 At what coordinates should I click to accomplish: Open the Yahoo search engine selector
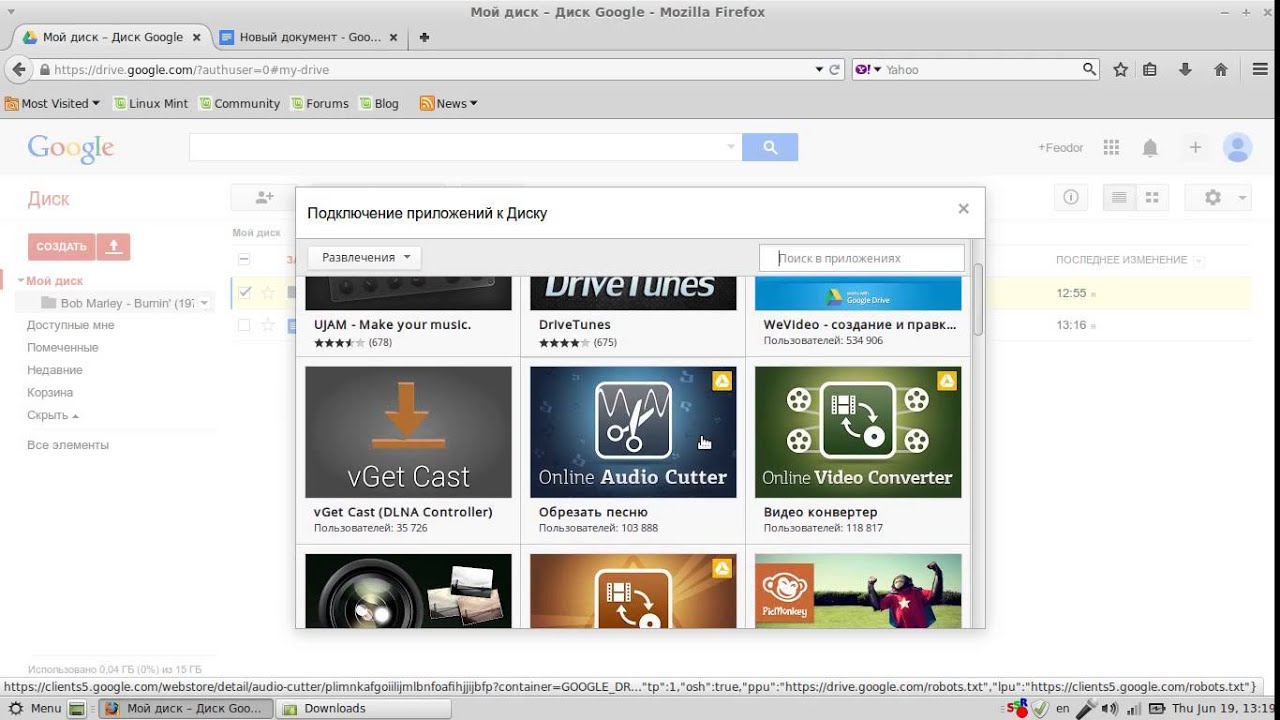click(868, 70)
